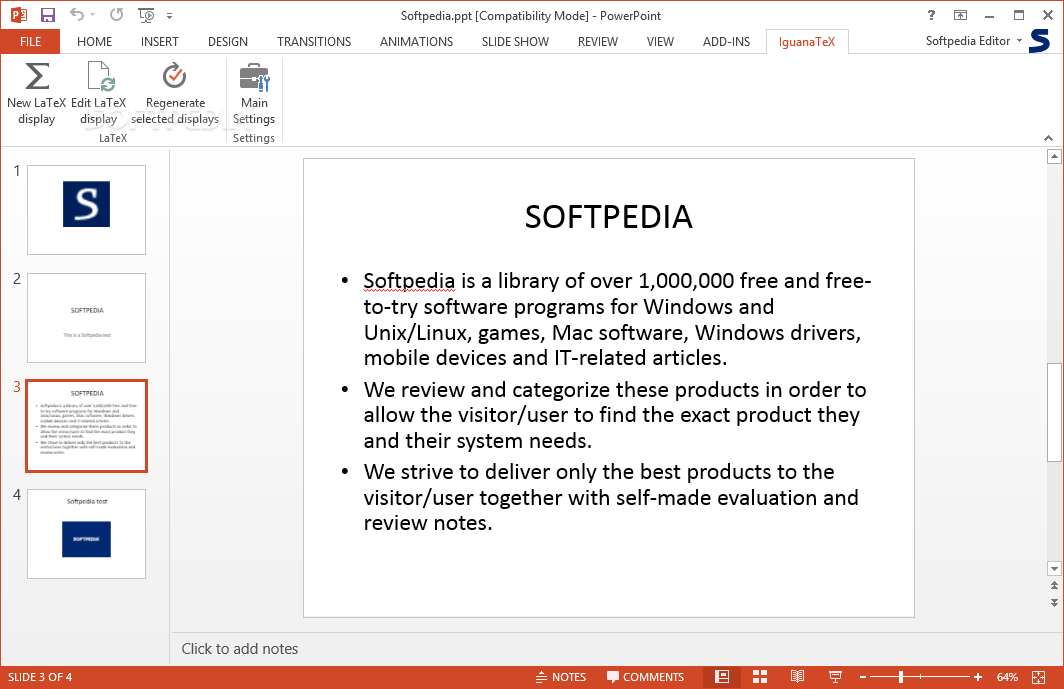Click the 'We review and categorize' bullet
This screenshot has height=689, width=1064.
[x=615, y=415]
